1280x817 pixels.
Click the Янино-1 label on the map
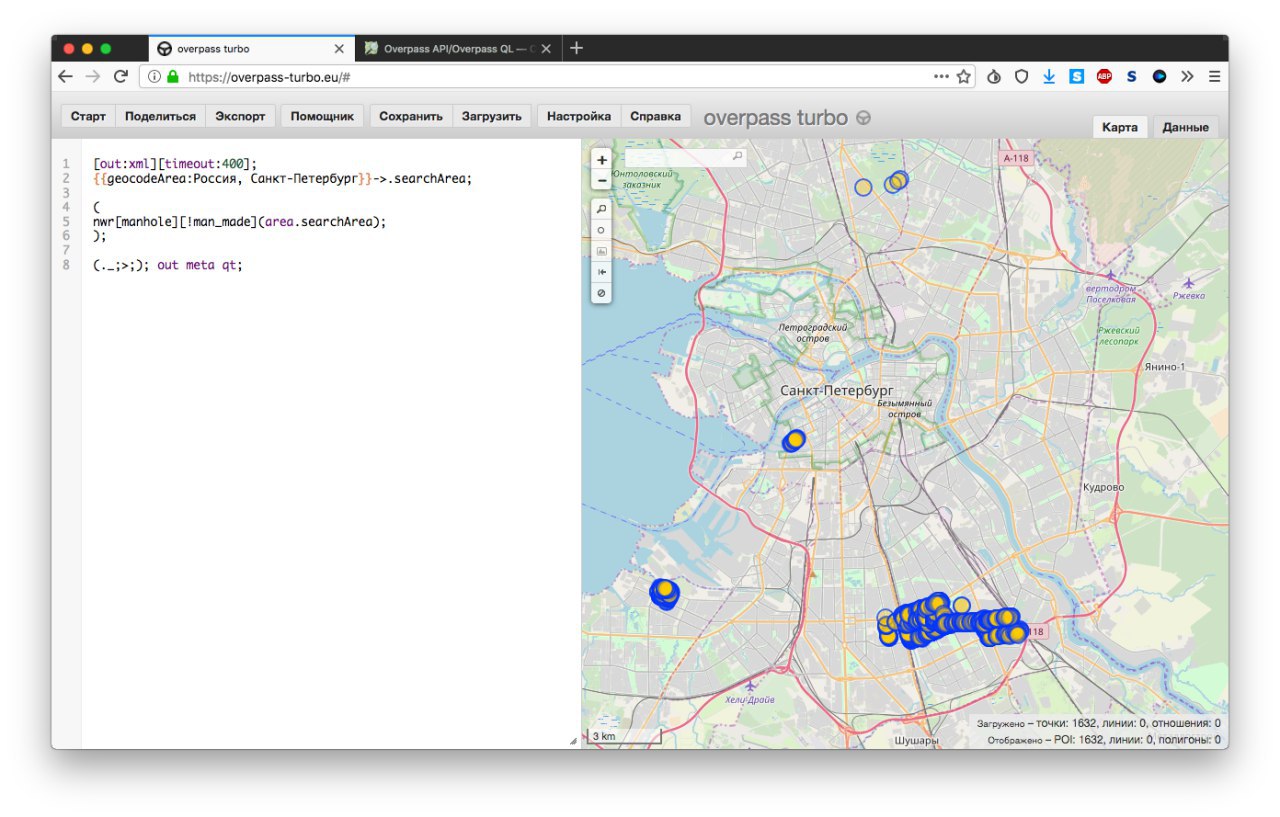click(x=1165, y=367)
